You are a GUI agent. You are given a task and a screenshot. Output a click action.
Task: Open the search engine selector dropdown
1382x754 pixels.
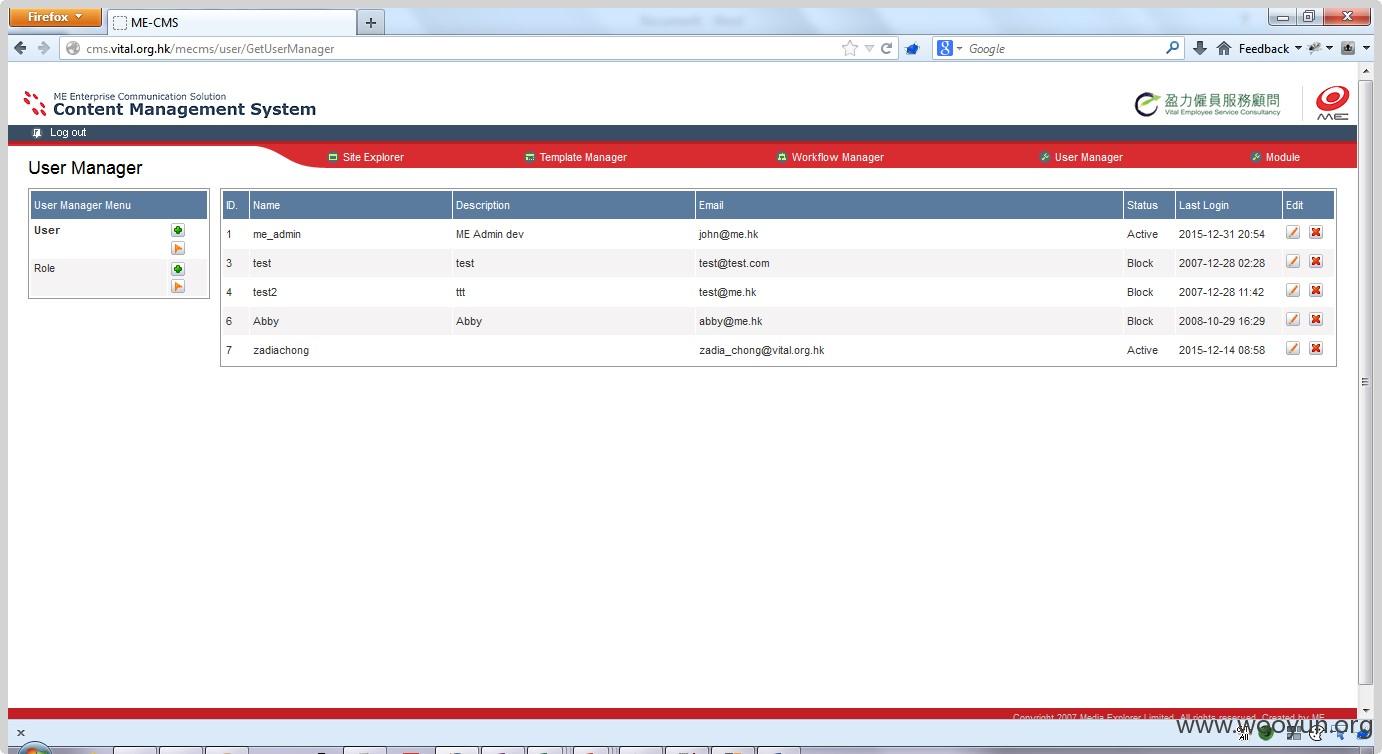coord(950,48)
